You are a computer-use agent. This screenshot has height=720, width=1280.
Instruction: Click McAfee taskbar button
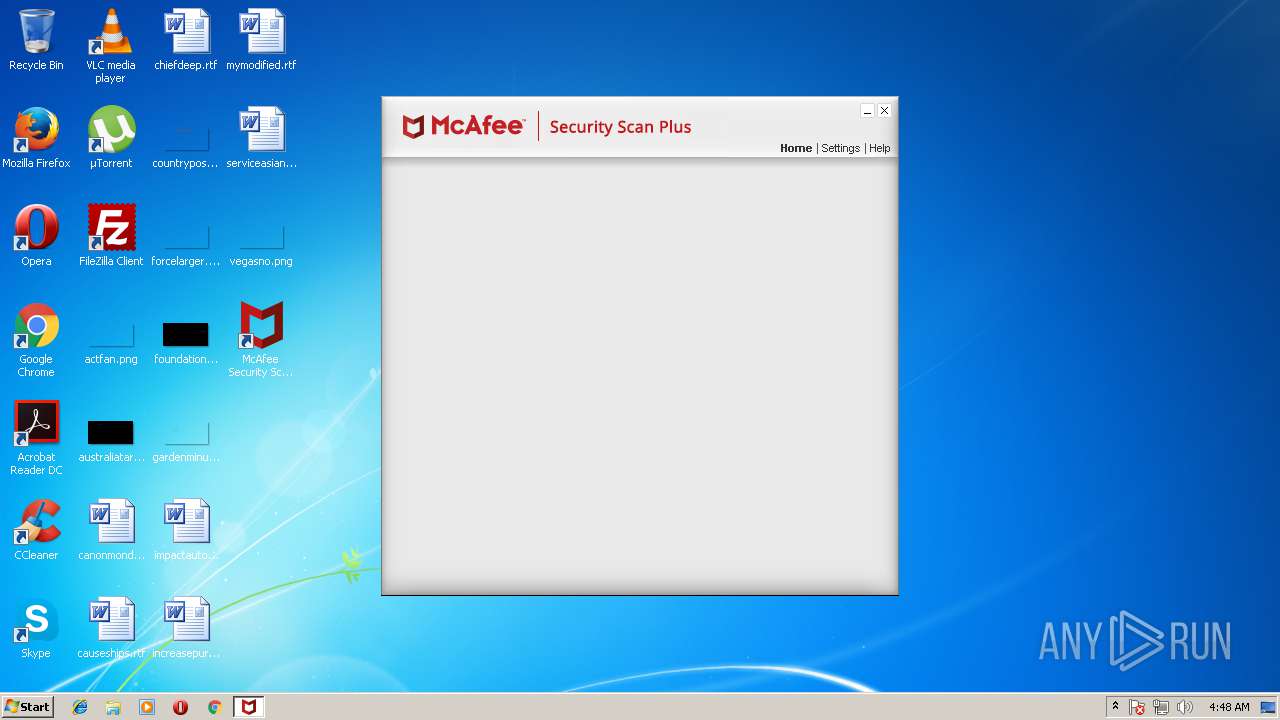[x=248, y=707]
